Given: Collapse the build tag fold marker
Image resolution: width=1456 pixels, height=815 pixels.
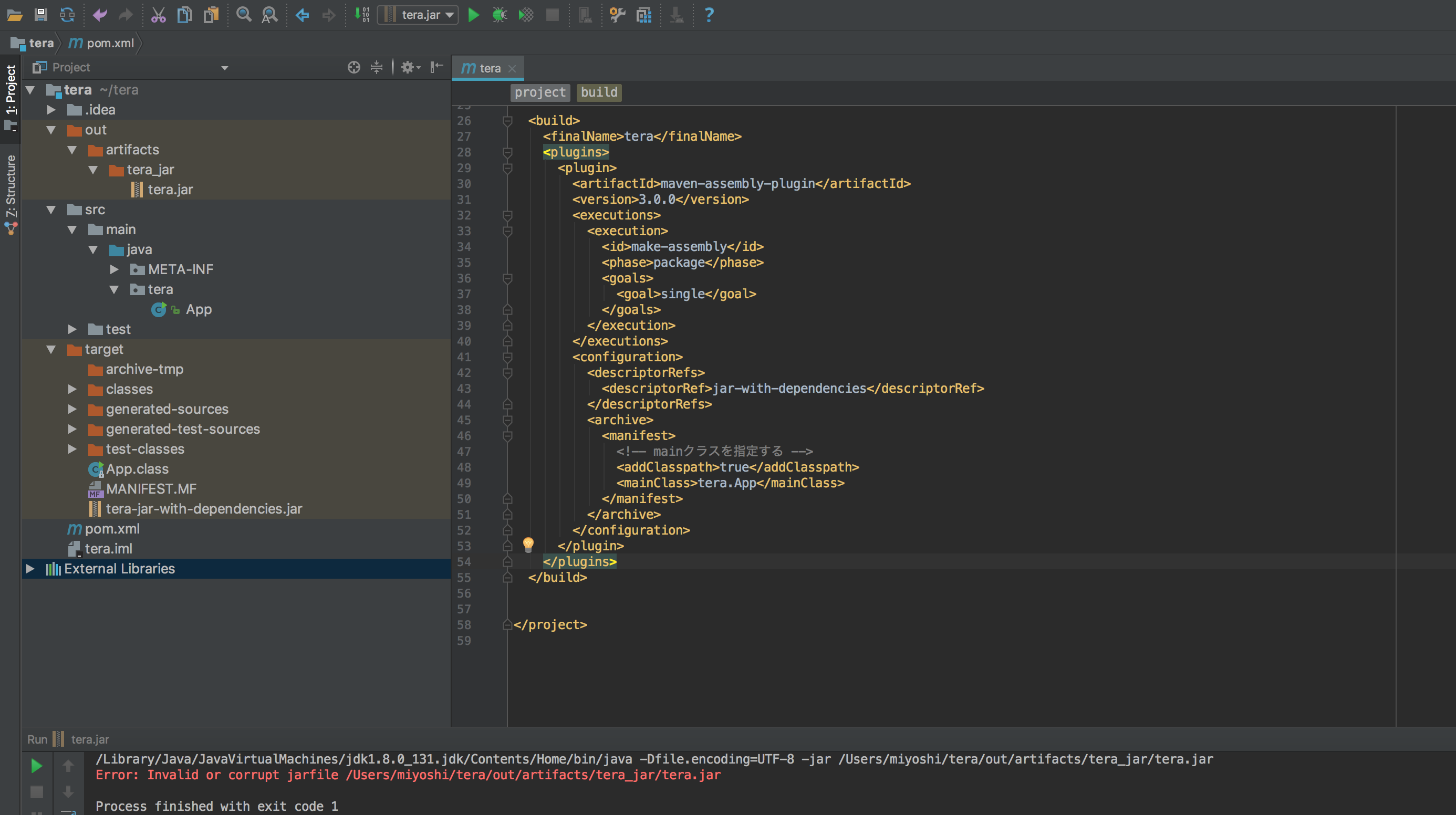Looking at the screenshot, I should point(507,120).
